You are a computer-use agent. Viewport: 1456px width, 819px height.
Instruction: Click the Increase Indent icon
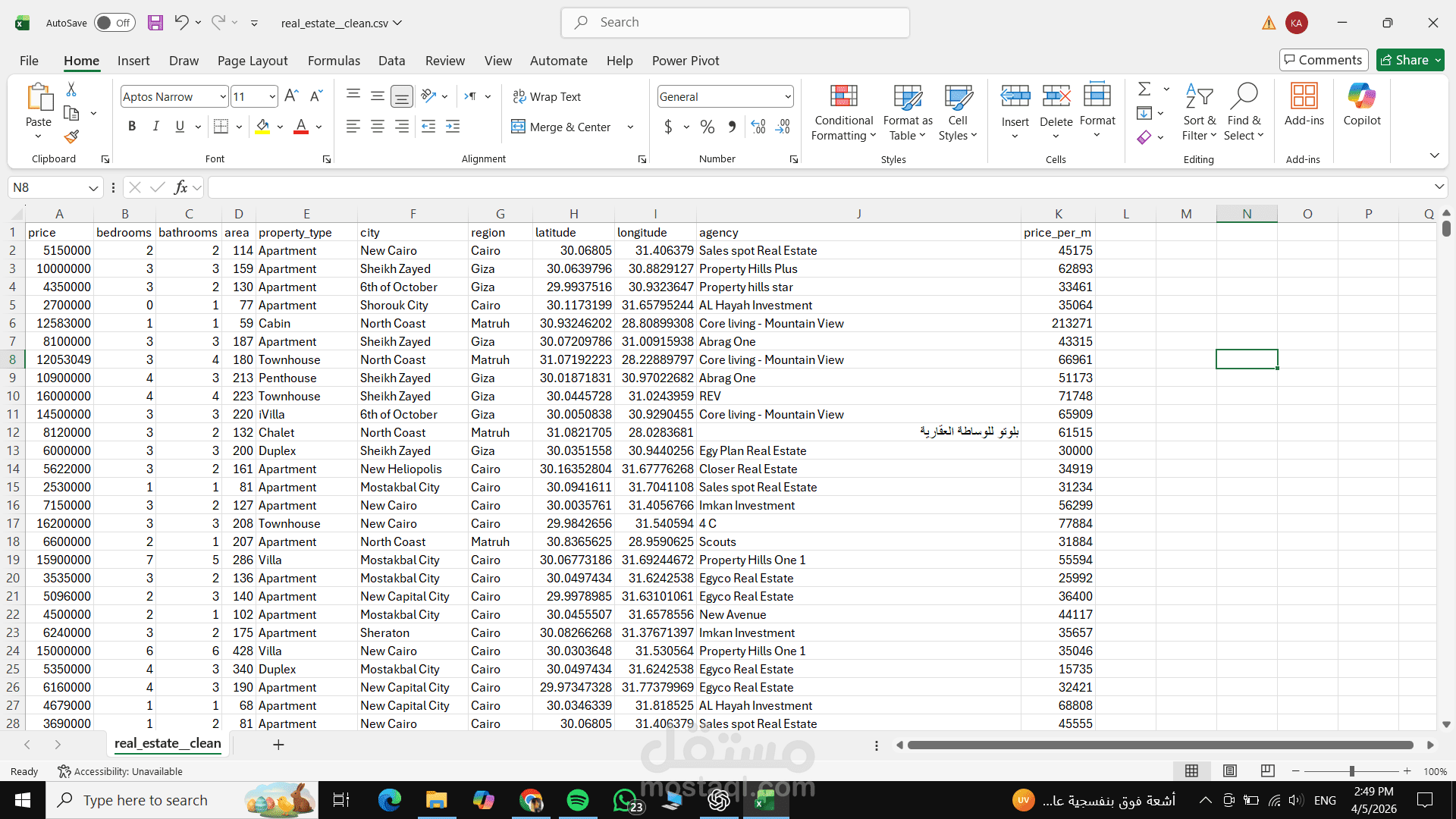point(453,127)
